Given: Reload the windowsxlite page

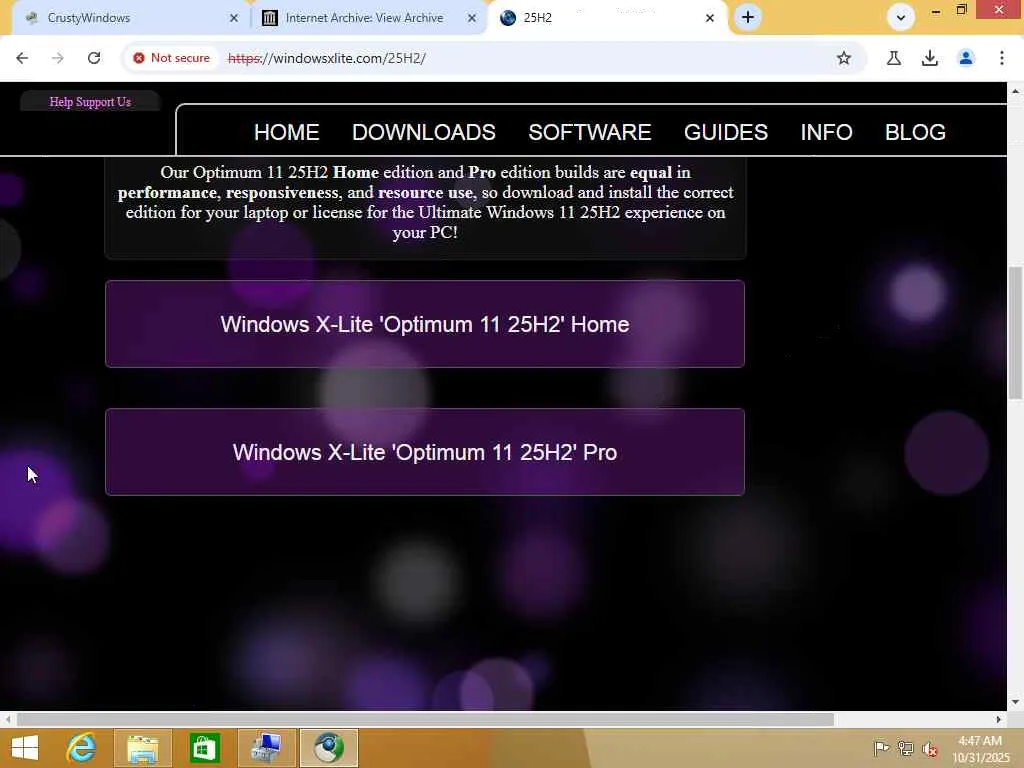Looking at the screenshot, I should [x=94, y=58].
